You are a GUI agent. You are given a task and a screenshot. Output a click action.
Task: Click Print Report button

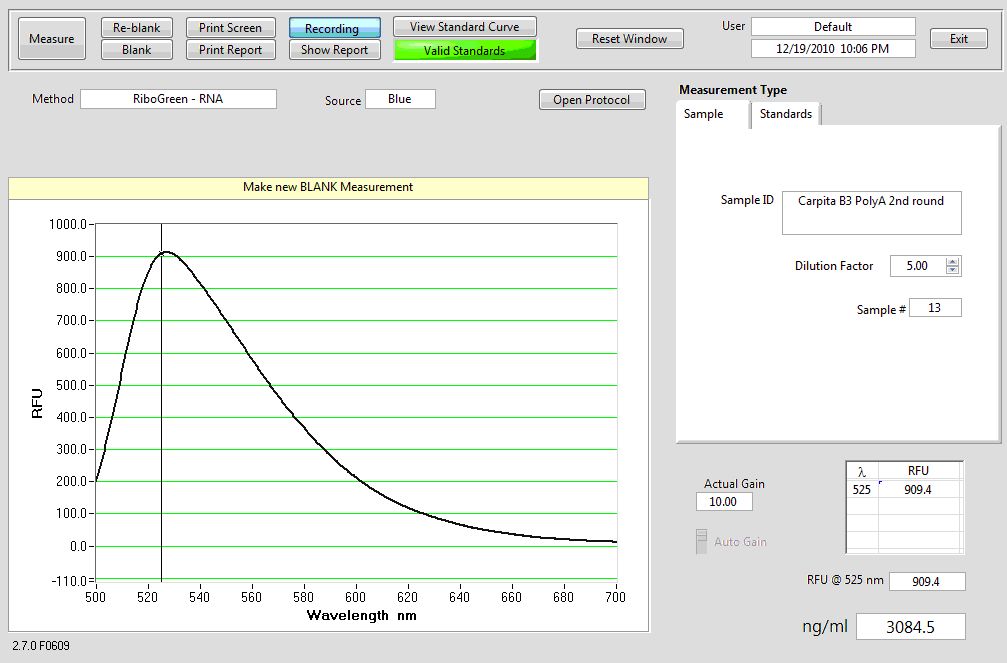point(231,49)
